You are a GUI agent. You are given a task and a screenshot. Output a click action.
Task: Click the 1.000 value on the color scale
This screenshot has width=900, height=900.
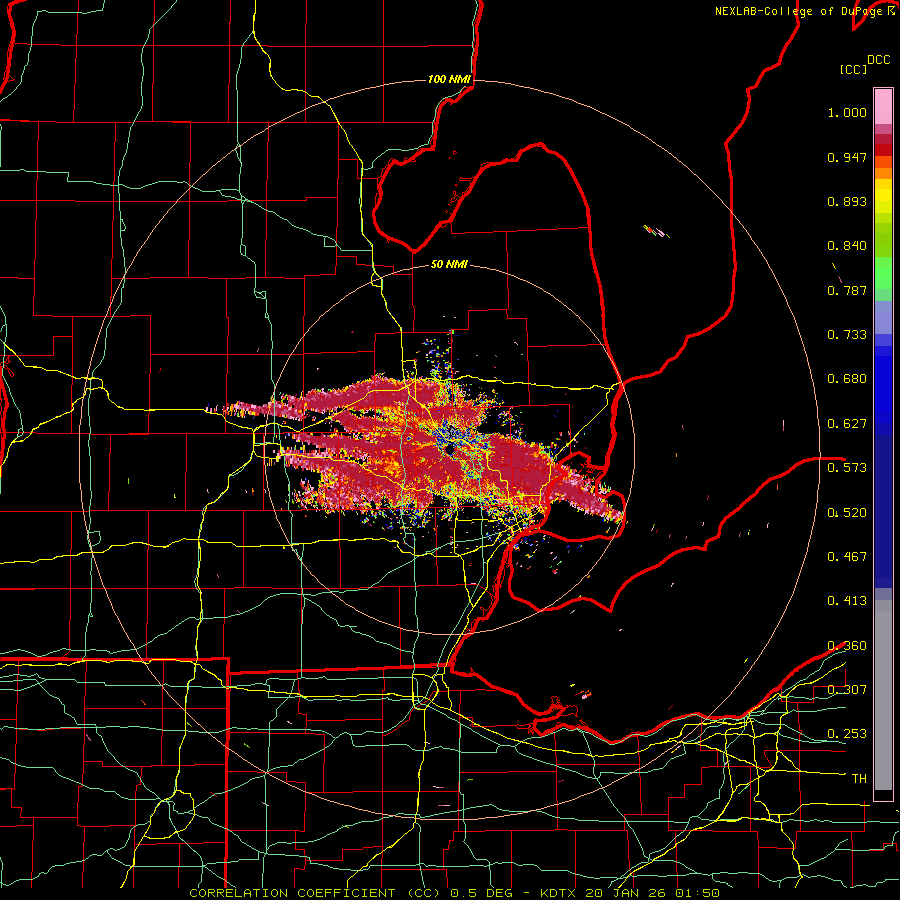847,112
